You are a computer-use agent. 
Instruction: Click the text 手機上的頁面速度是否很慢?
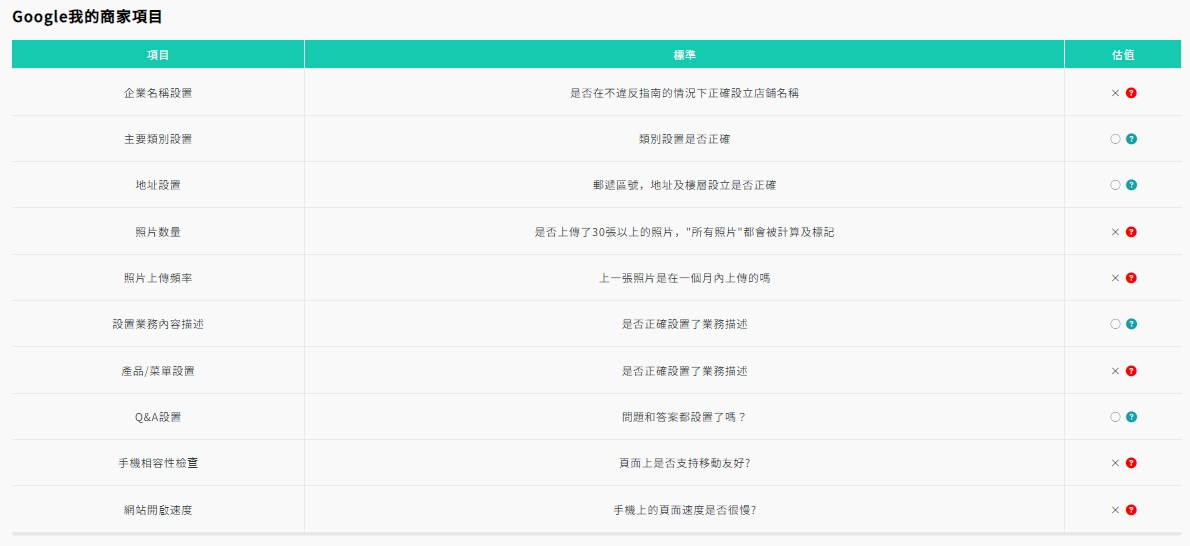coord(685,510)
